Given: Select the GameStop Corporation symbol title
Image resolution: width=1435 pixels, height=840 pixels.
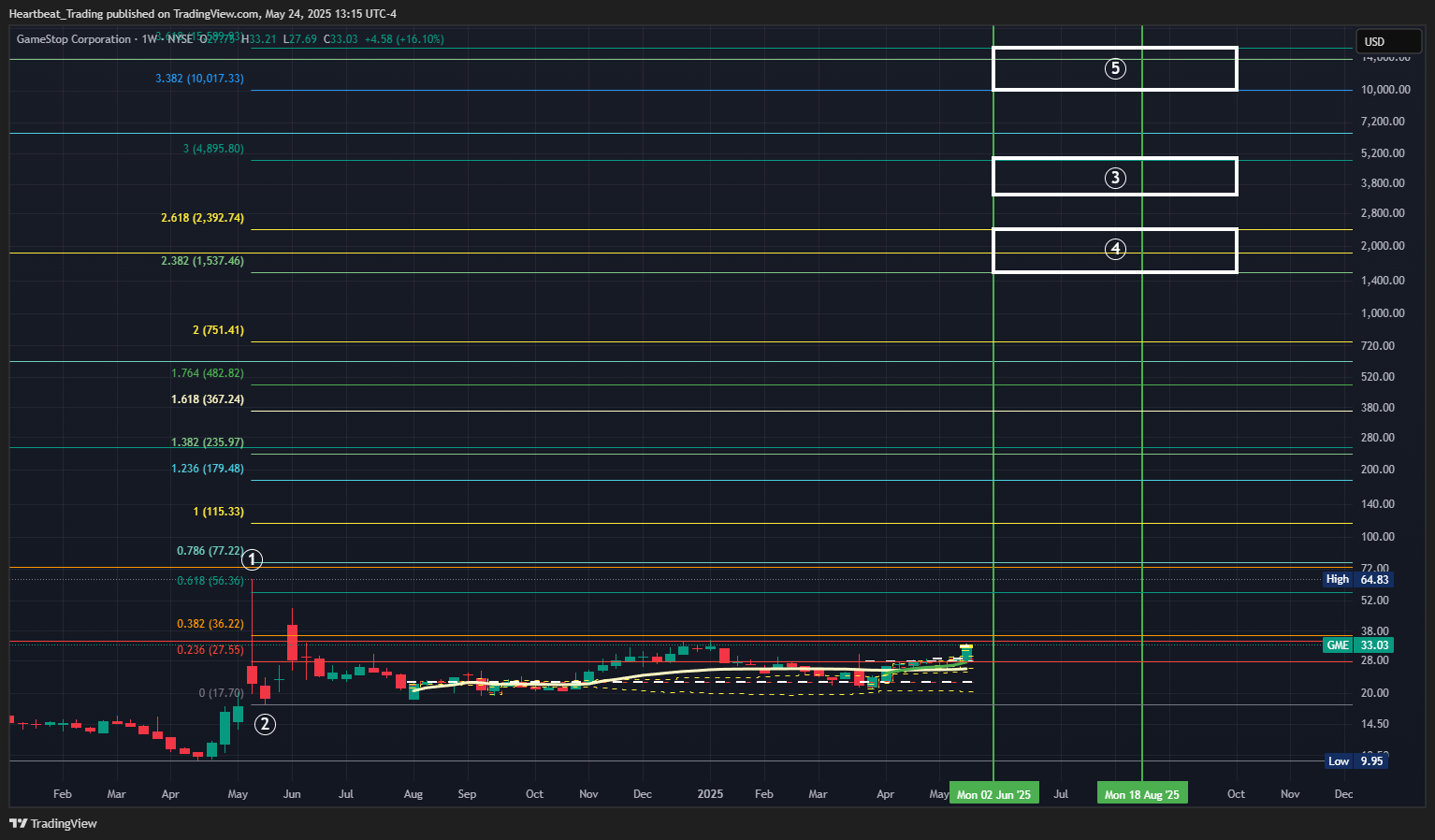Looking at the screenshot, I should coord(74,39).
